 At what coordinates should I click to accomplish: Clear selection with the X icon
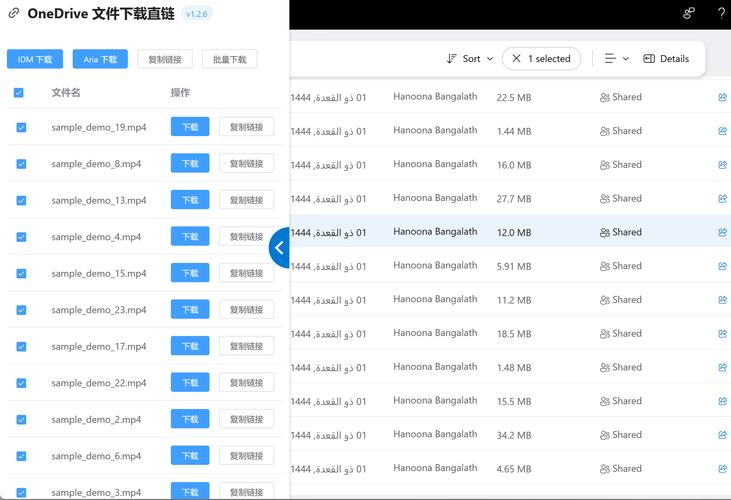[x=516, y=59]
